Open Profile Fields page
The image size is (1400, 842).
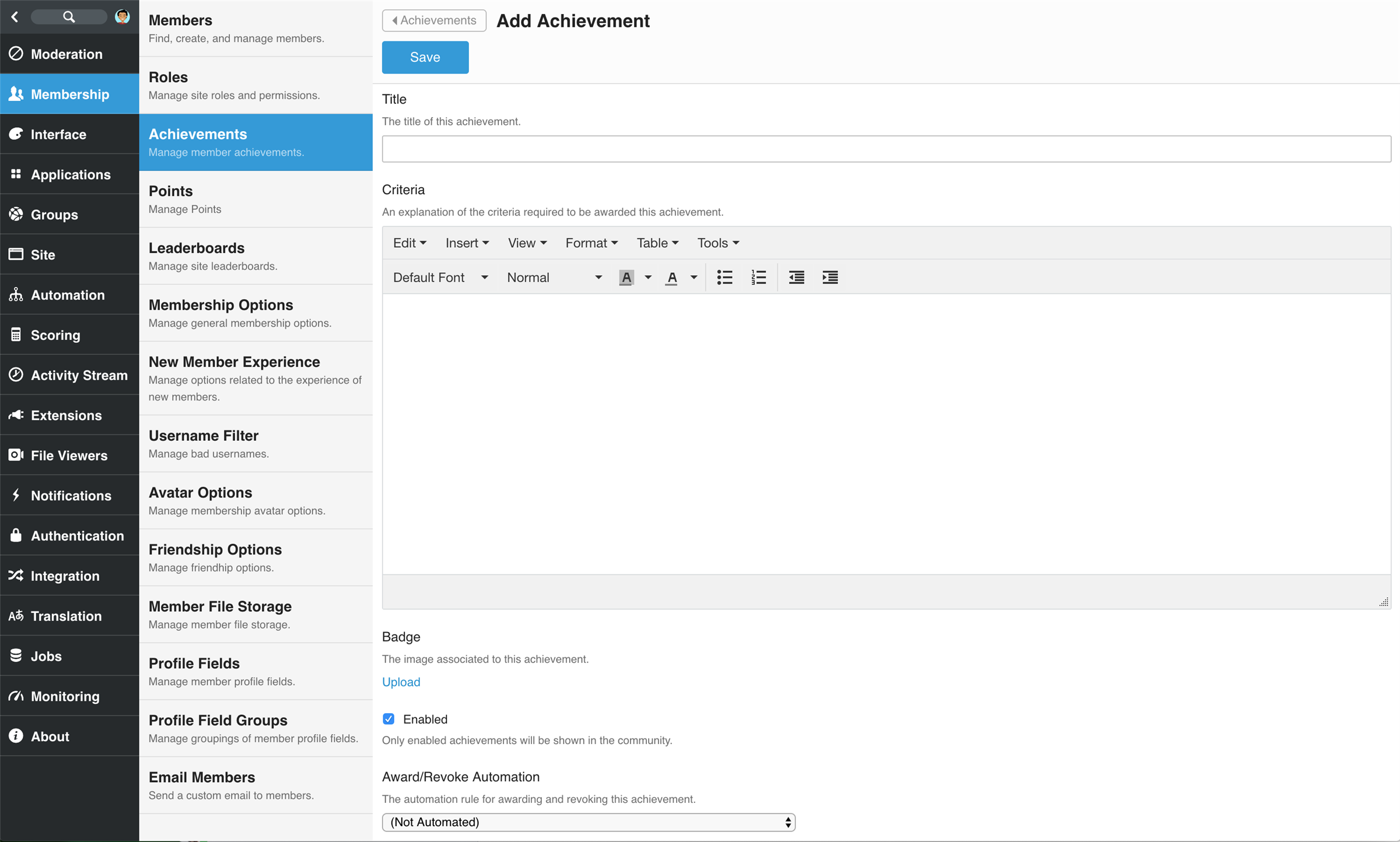coord(256,672)
